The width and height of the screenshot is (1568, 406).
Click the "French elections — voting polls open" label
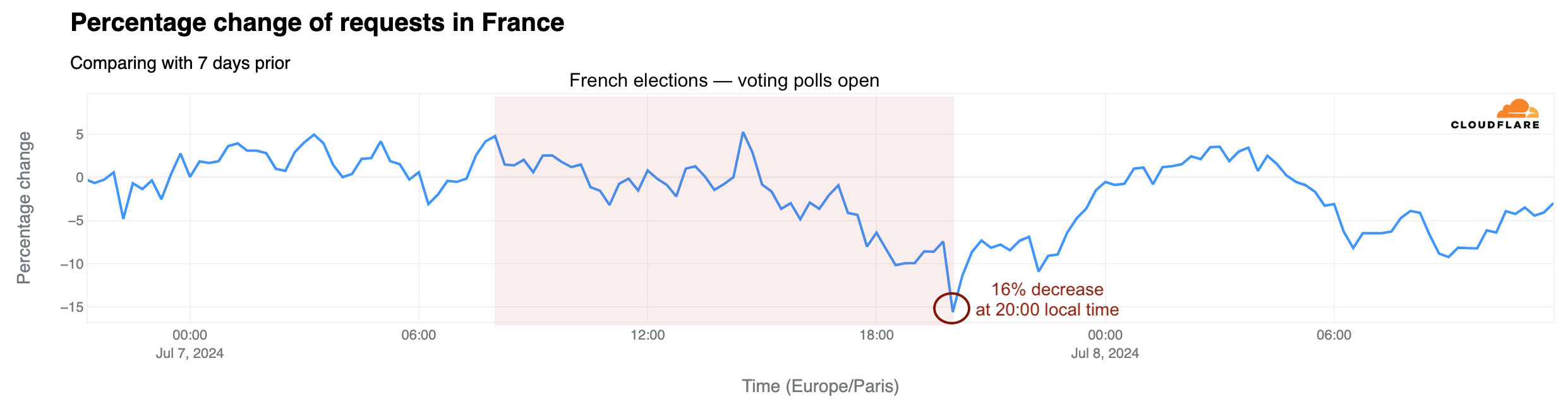(x=724, y=81)
